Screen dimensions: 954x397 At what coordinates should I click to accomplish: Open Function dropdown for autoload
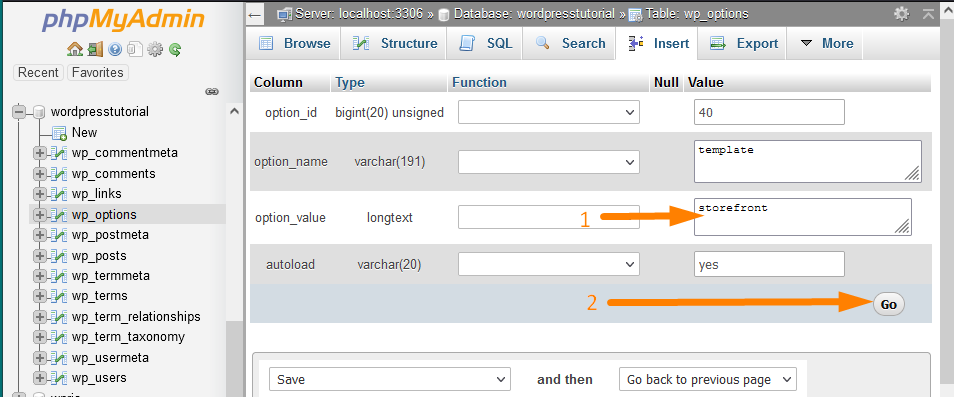[x=549, y=264]
